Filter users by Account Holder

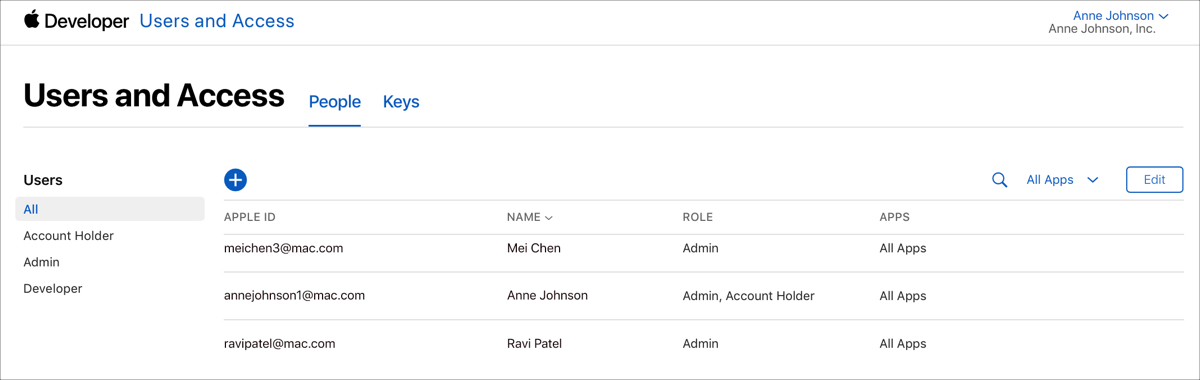(x=69, y=236)
